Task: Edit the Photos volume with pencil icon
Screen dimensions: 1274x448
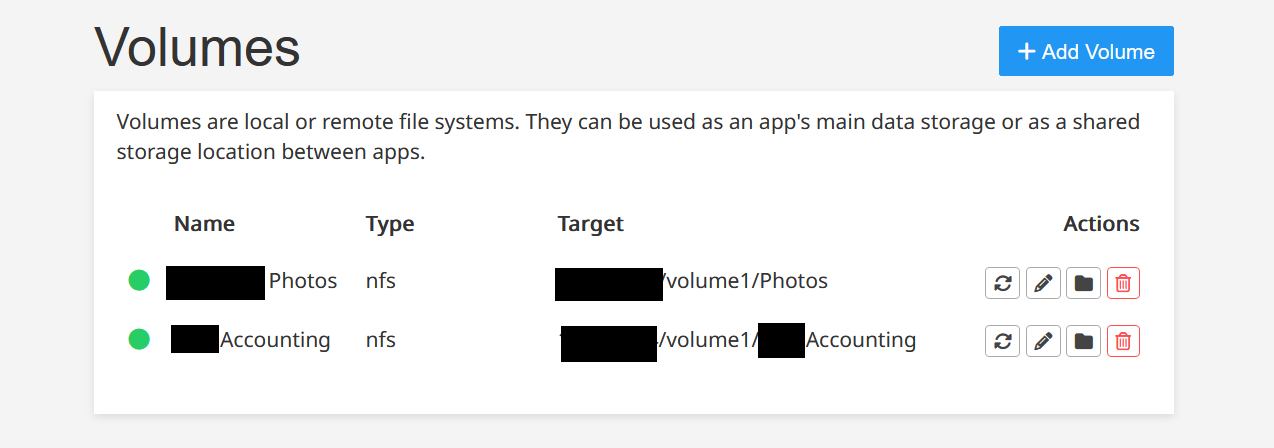Action: [x=1043, y=283]
